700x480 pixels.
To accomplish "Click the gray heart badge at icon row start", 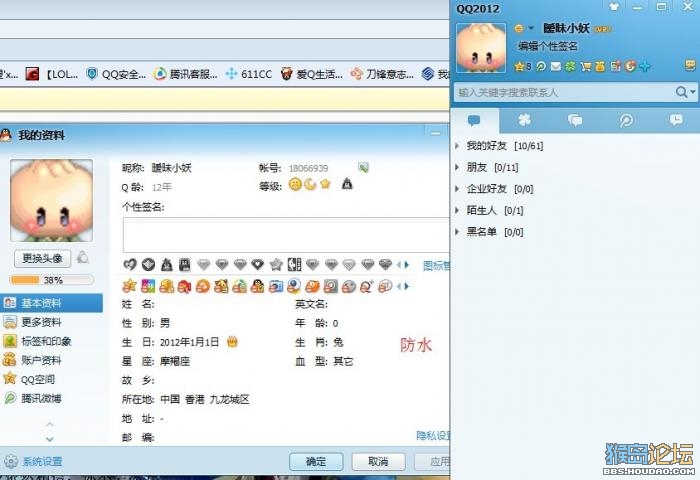I will point(130,265).
